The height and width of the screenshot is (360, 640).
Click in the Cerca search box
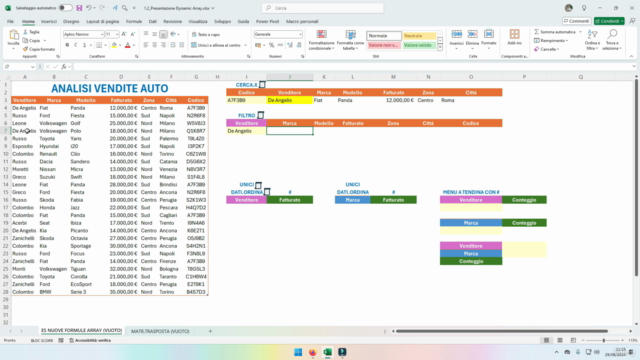[322, 8]
